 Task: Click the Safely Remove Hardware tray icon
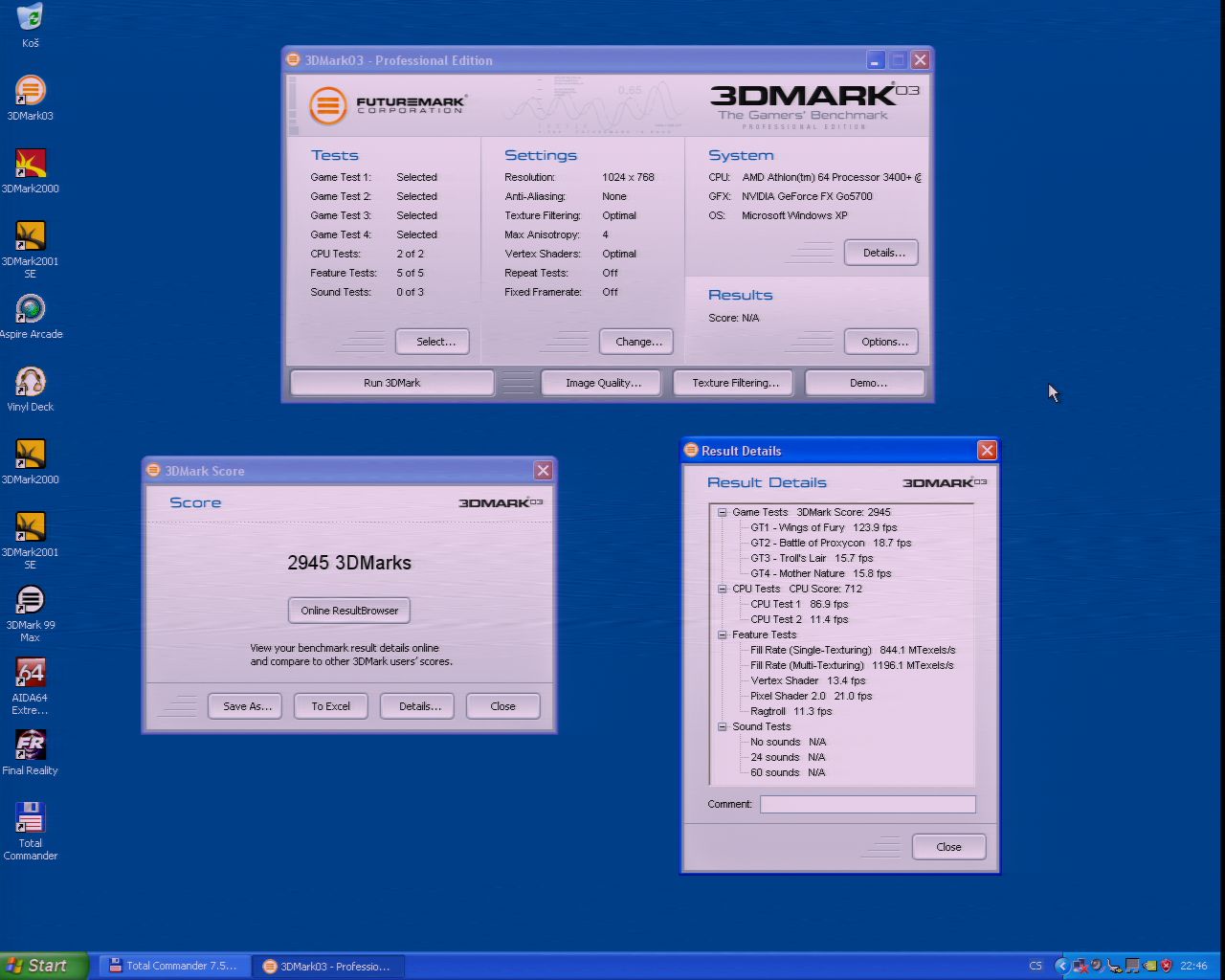pyautogui.click(x=1115, y=966)
